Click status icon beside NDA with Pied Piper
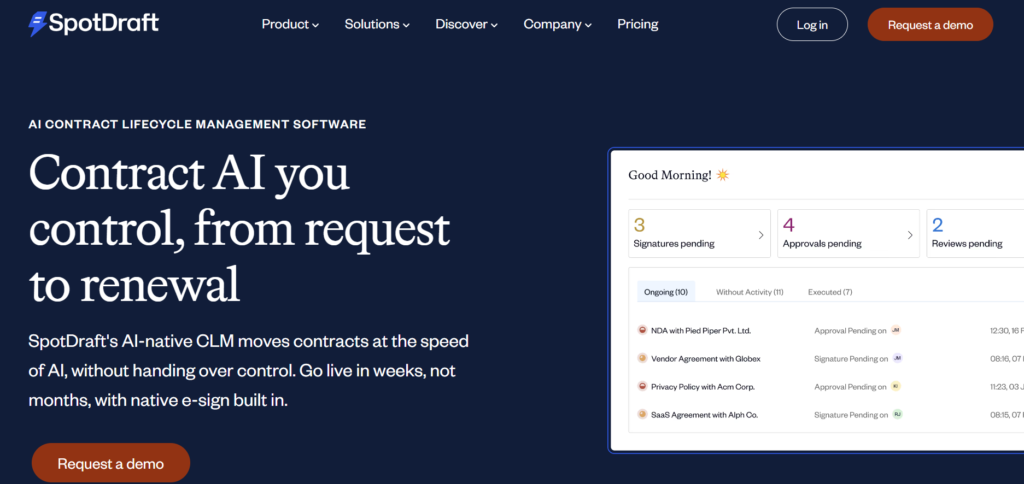 [x=642, y=331]
